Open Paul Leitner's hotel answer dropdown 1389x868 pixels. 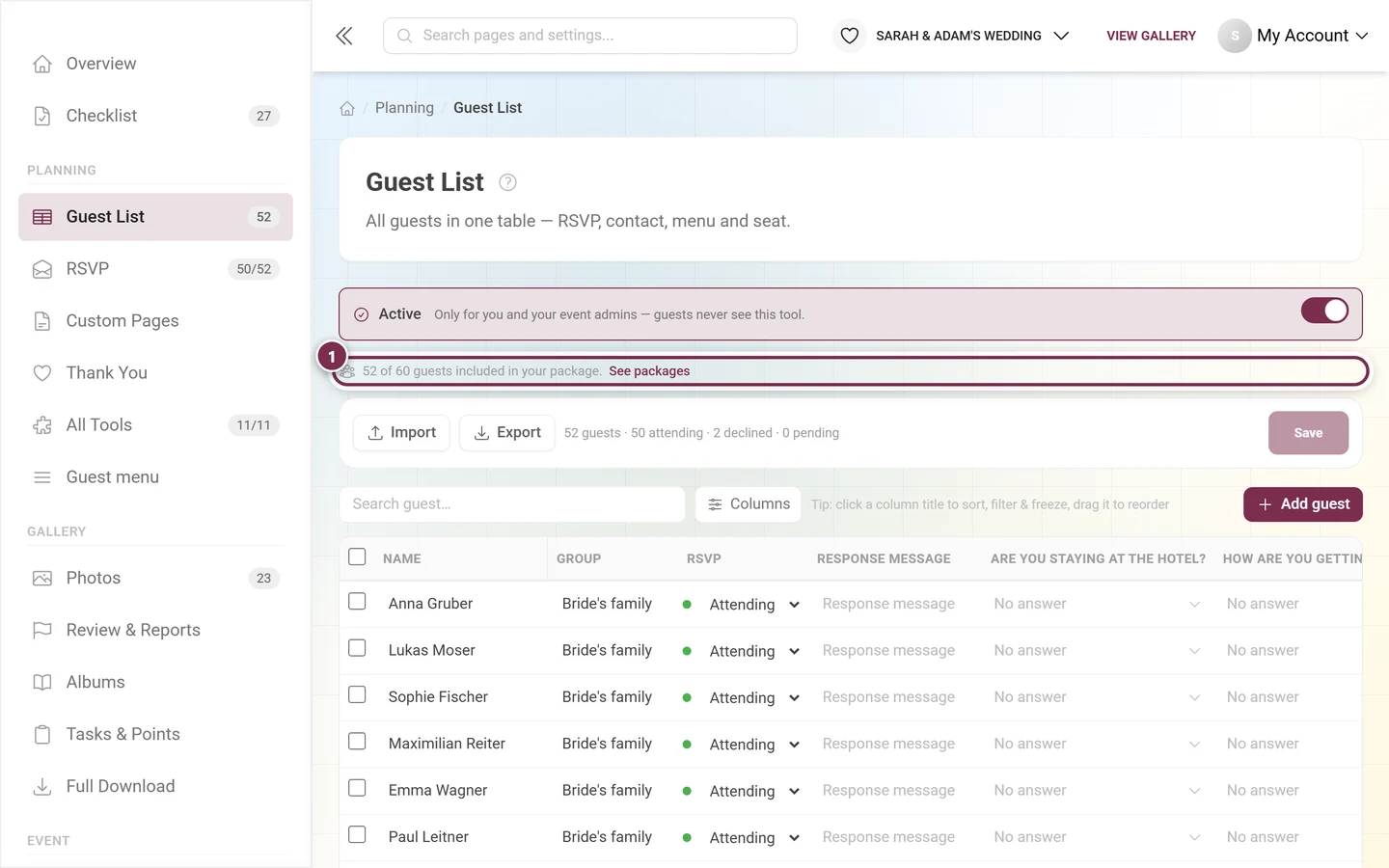(1097, 837)
